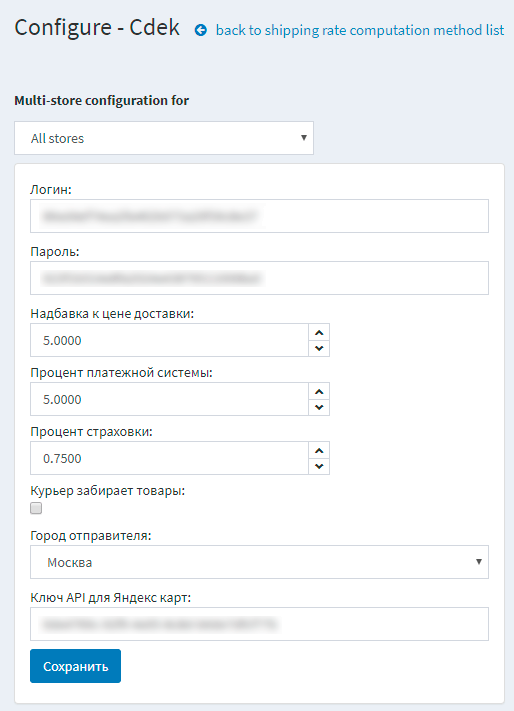Click the back arrow circle icon
This screenshot has height=711, width=514.
coord(201,30)
